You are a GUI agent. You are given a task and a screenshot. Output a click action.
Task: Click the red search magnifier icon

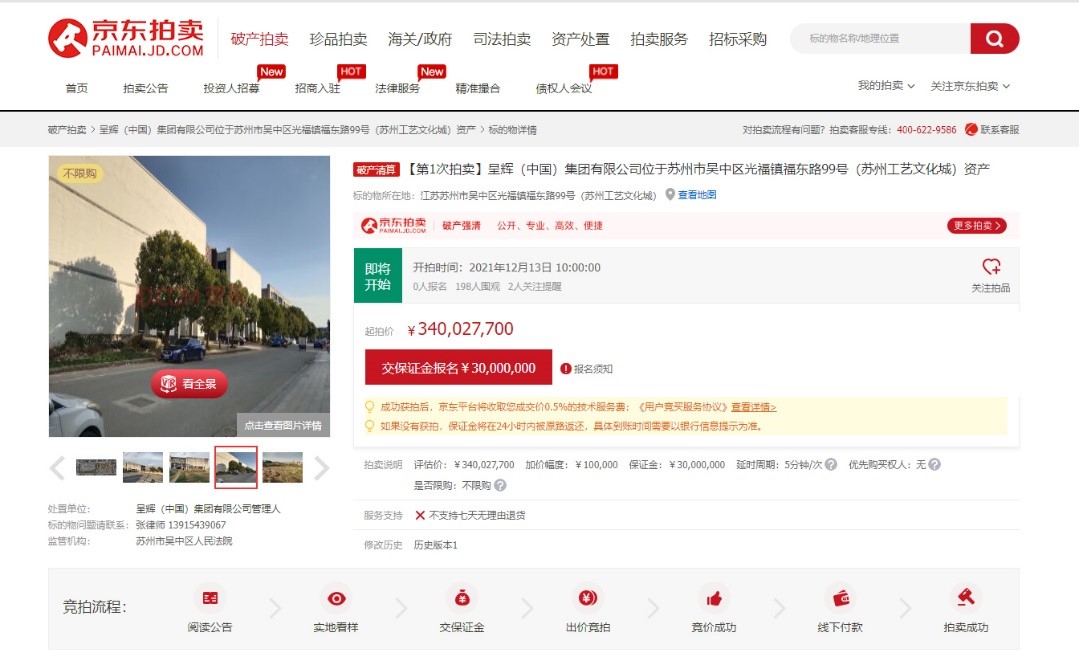coord(994,37)
